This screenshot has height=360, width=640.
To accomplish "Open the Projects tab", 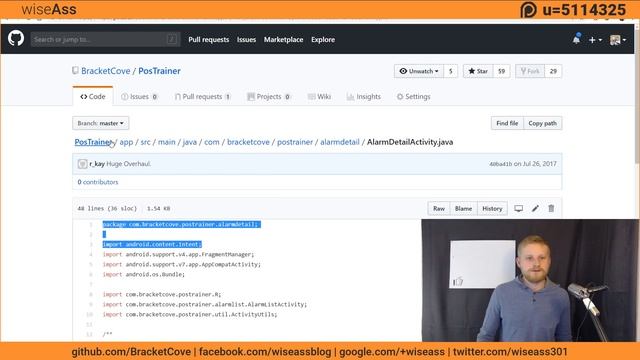I will coord(269,97).
